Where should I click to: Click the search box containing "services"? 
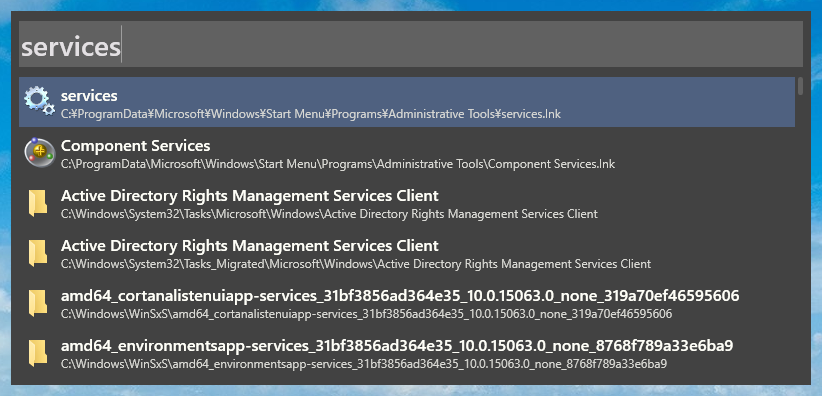tap(410, 44)
